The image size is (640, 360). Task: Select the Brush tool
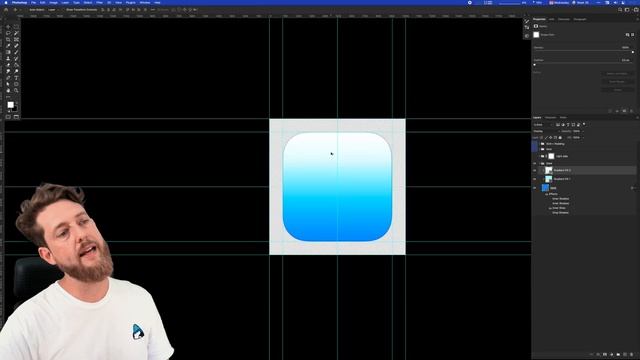16,52
